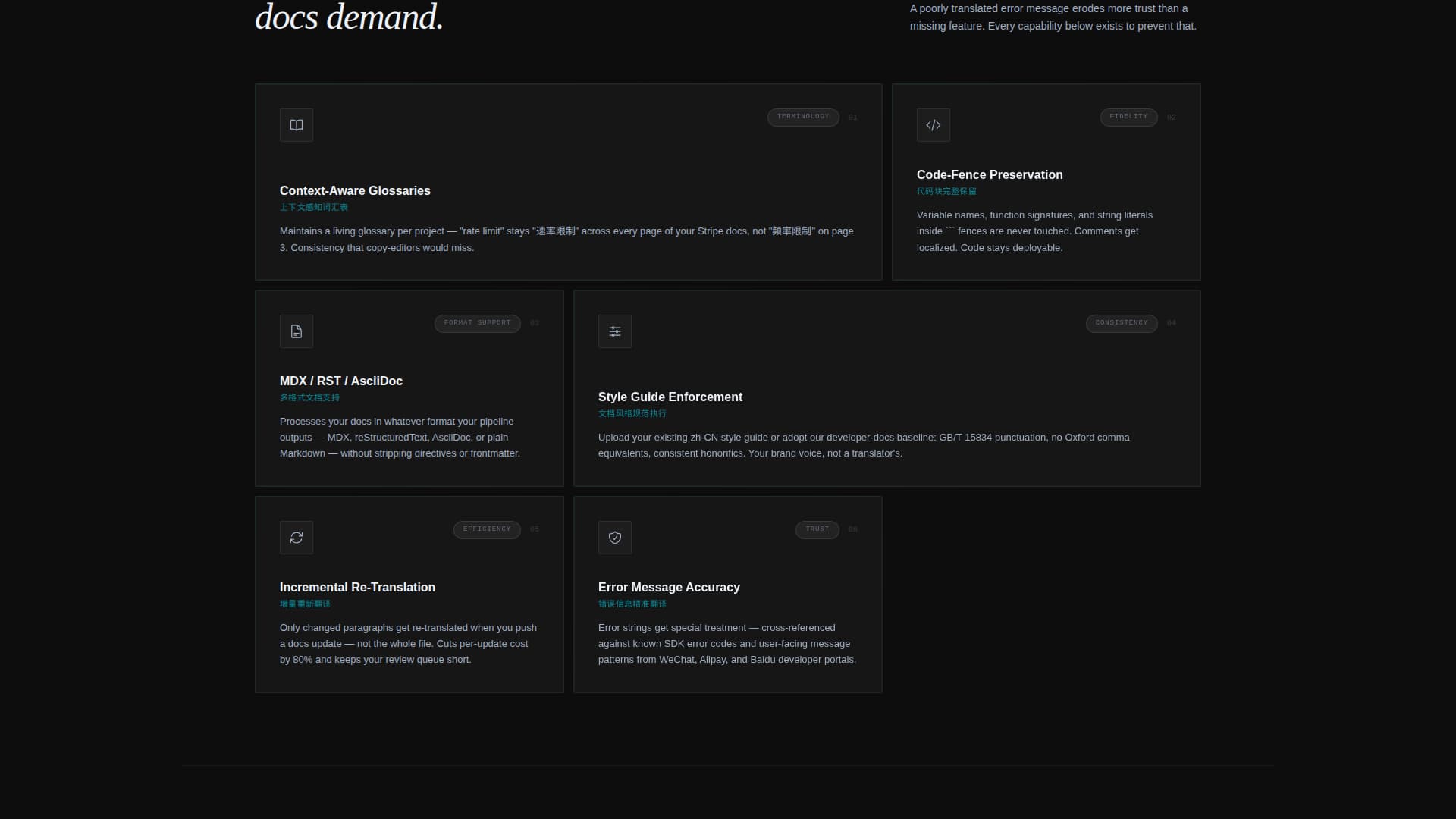Click the 'Maintains a living glossary' description
Image resolution: width=1456 pixels, height=819 pixels.
pos(567,240)
